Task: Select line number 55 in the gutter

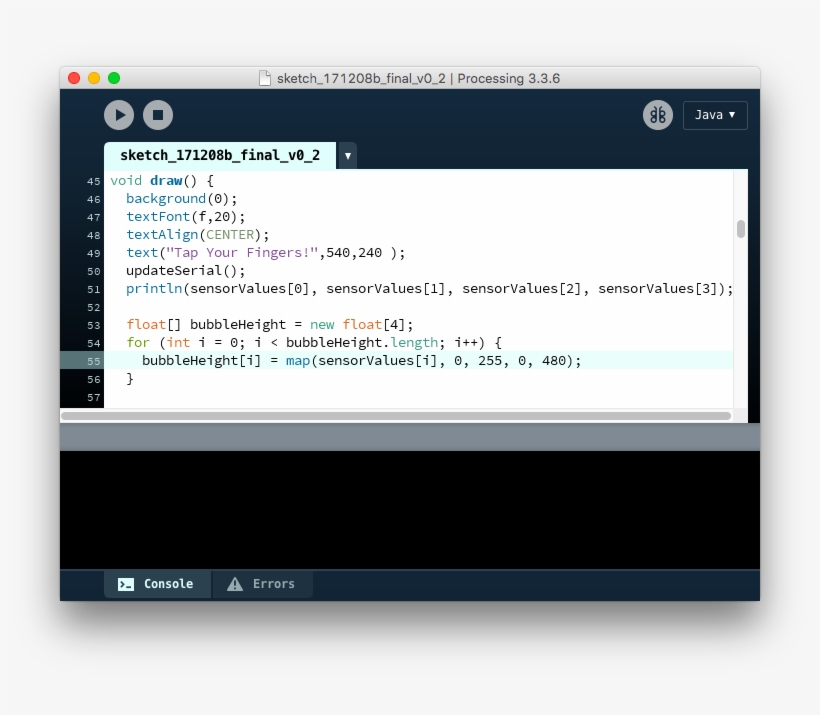Action: (92, 360)
